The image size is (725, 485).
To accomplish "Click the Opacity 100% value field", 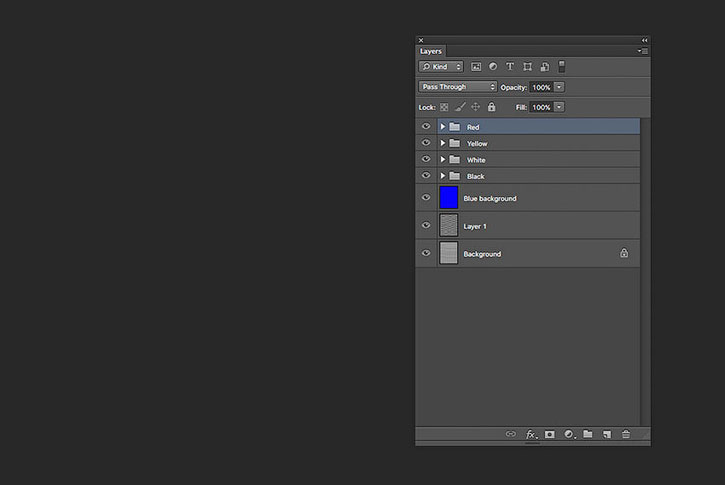I will [541, 87].
